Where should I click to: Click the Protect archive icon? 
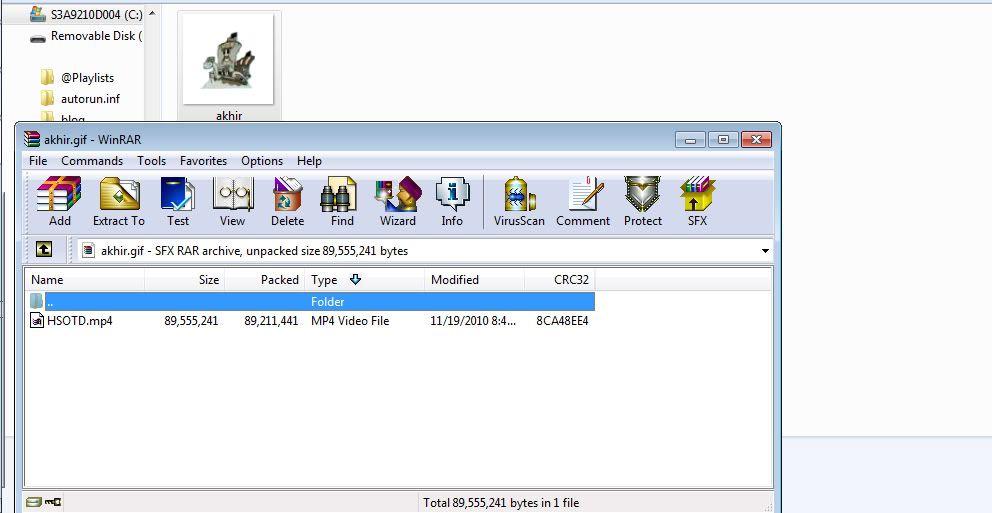tap(642, 201)
